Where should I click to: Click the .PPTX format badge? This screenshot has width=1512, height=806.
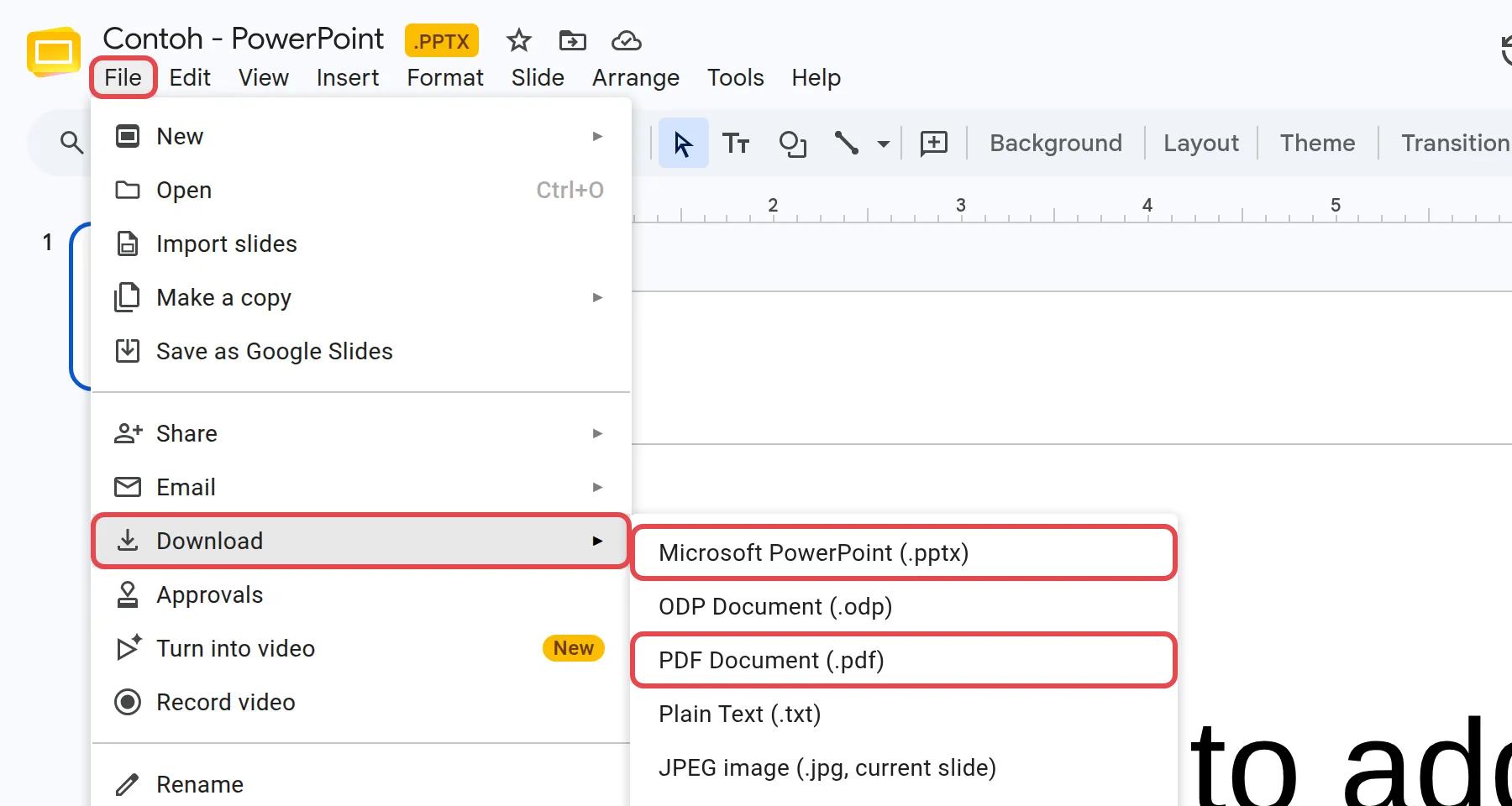click(442, 40)
